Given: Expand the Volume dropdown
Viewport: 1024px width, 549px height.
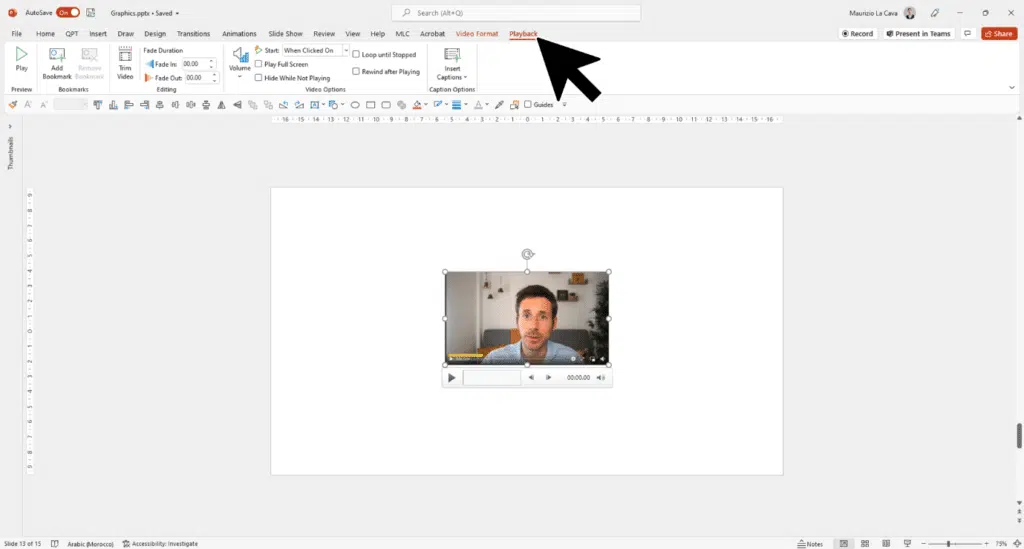Looking at the screenshot, I should tap(240, 77).
